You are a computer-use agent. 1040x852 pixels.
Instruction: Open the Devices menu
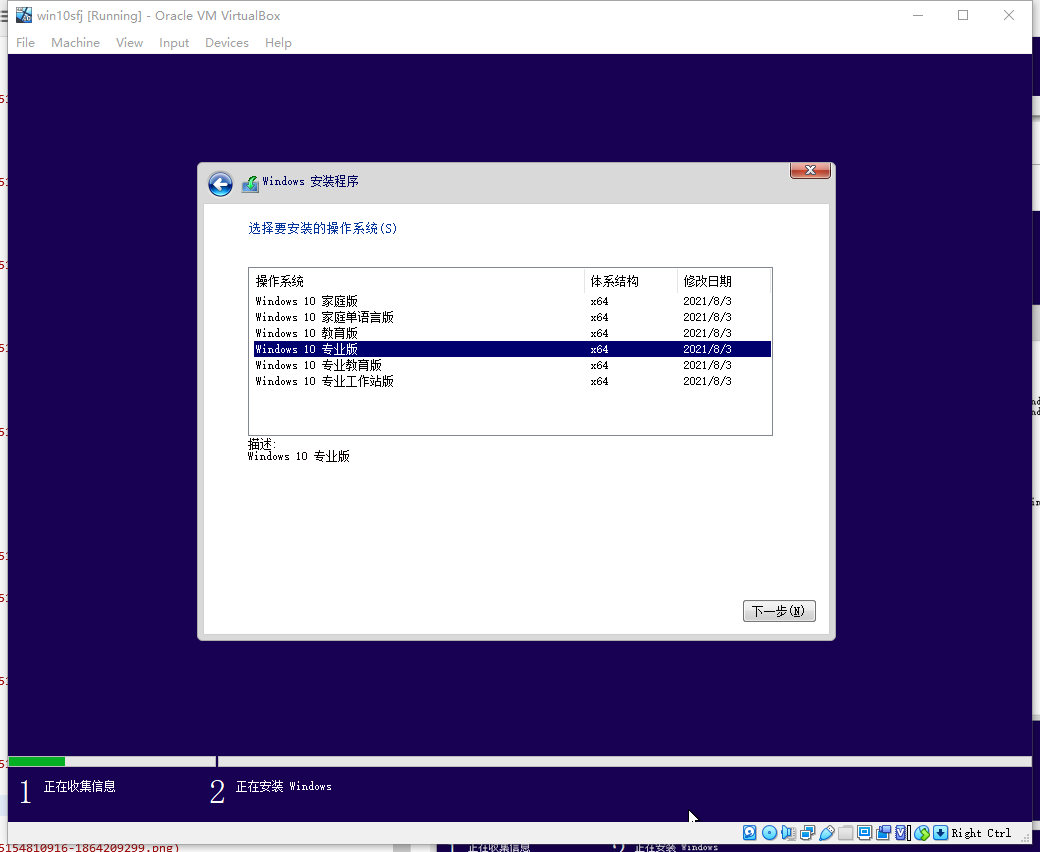tap(227, 42)
